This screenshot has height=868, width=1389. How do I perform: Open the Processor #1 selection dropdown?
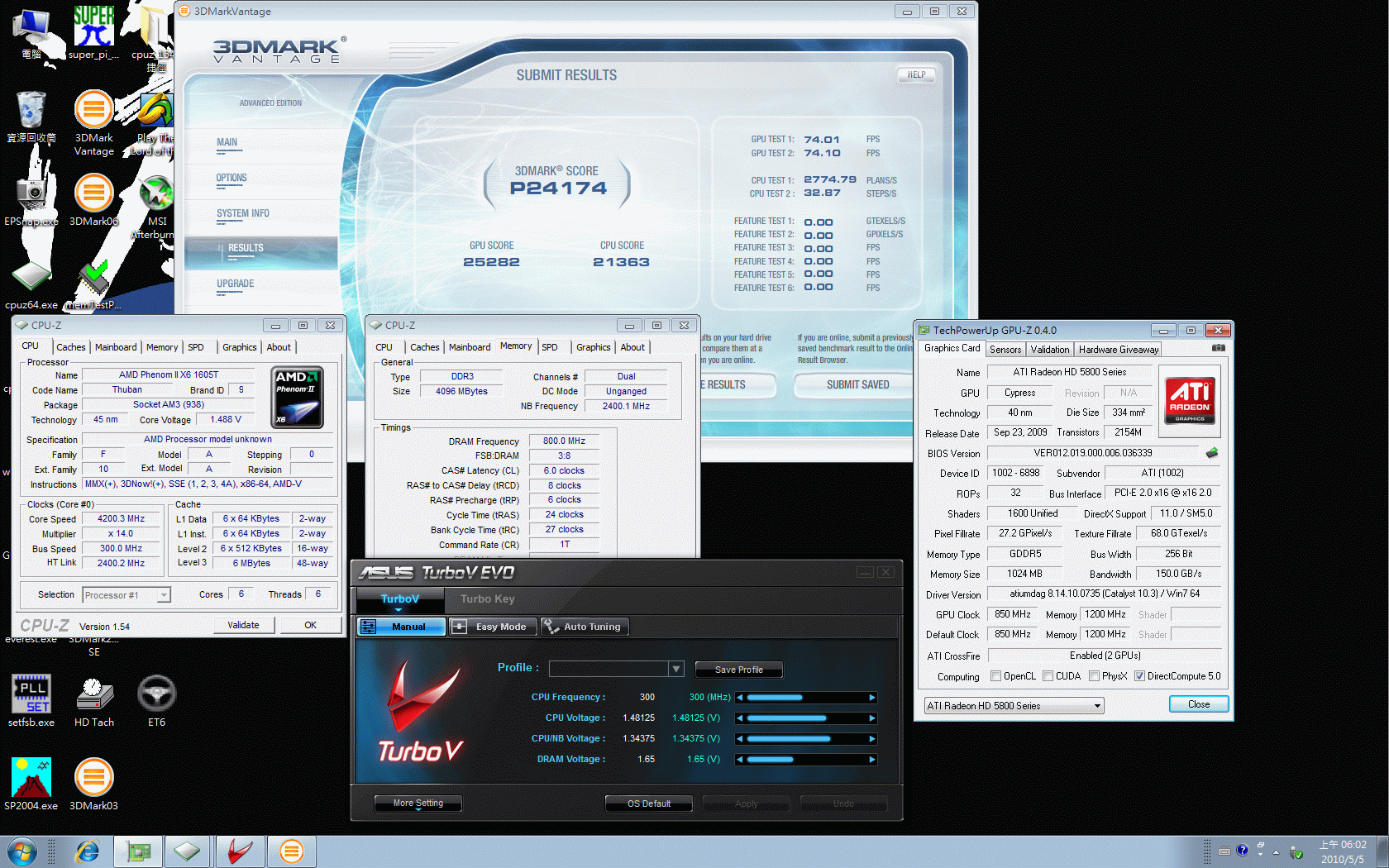126,595
